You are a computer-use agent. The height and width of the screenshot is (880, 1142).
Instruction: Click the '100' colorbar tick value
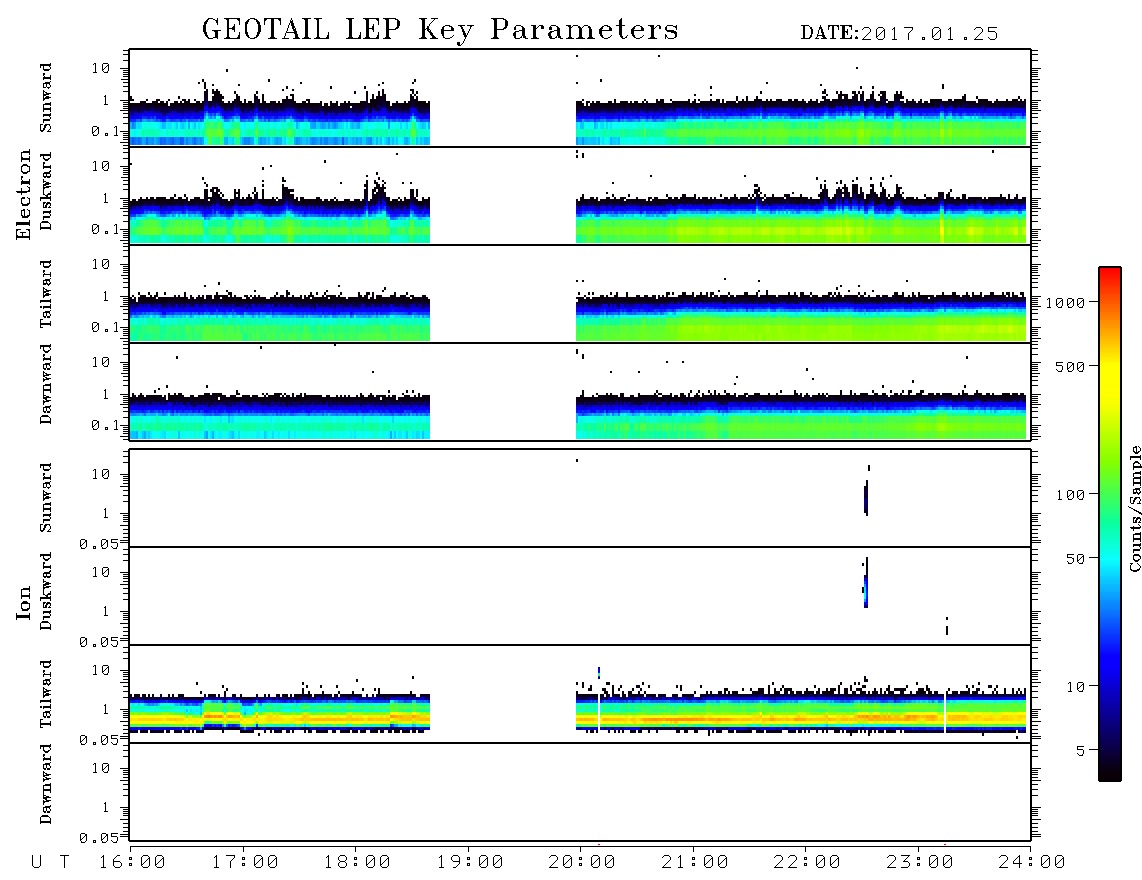point(1070,495)
